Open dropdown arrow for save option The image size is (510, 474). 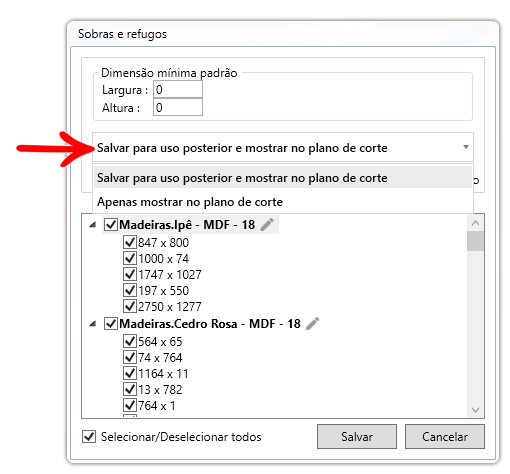coord(466,147)
